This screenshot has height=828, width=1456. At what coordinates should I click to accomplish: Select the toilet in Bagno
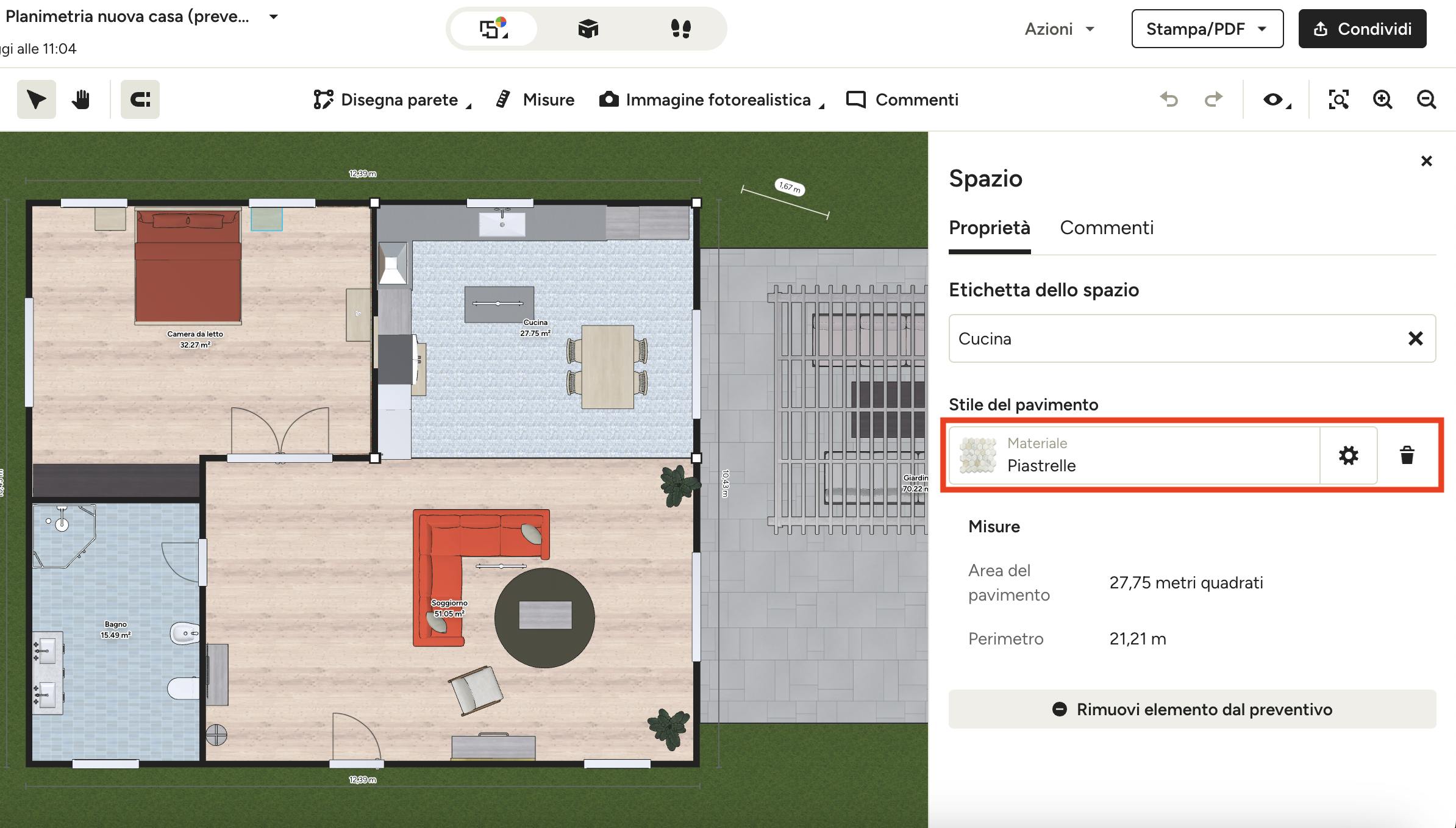(183, 688)
